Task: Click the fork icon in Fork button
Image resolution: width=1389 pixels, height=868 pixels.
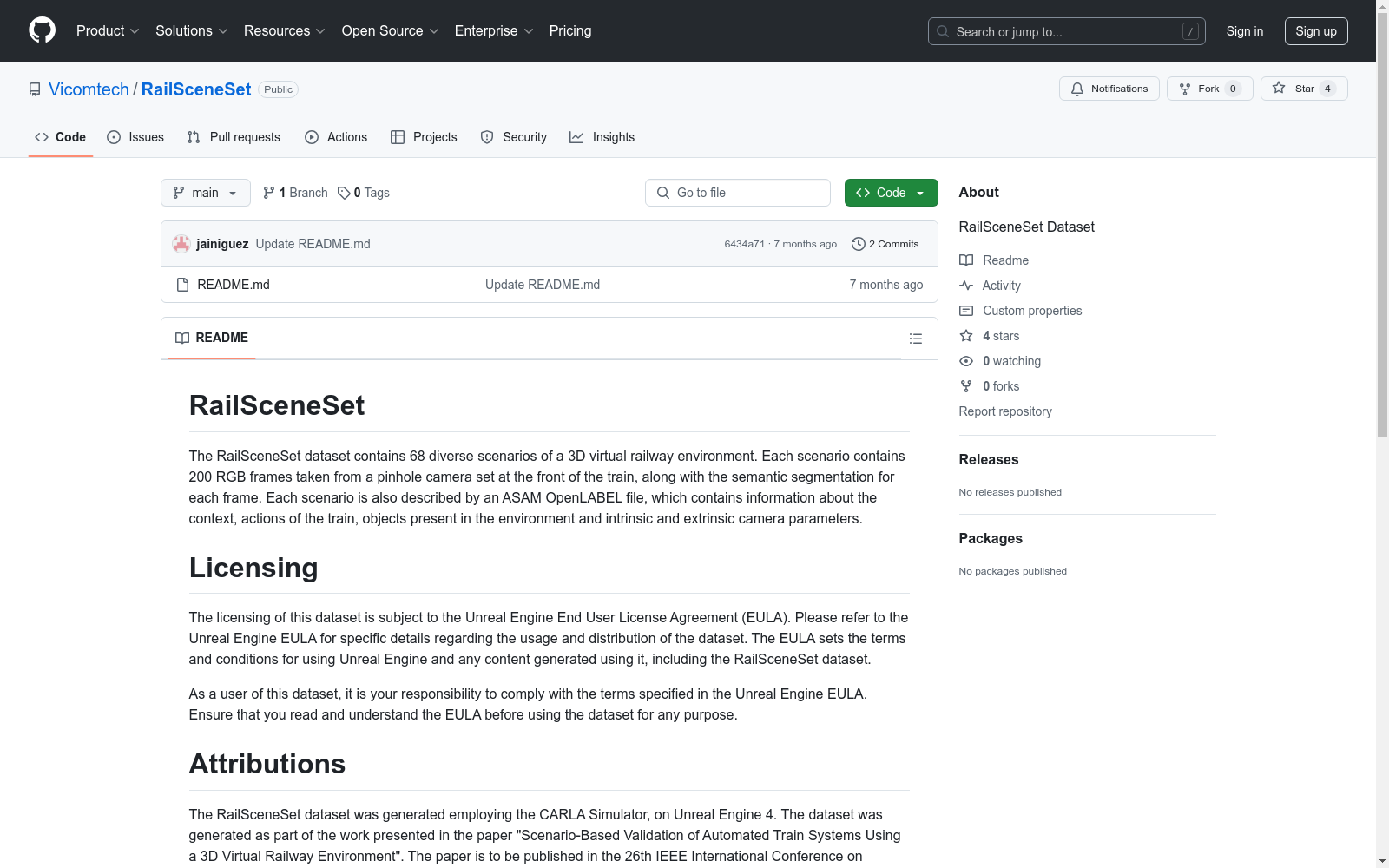Action: pyautogui.click(x=1185, y=89)
